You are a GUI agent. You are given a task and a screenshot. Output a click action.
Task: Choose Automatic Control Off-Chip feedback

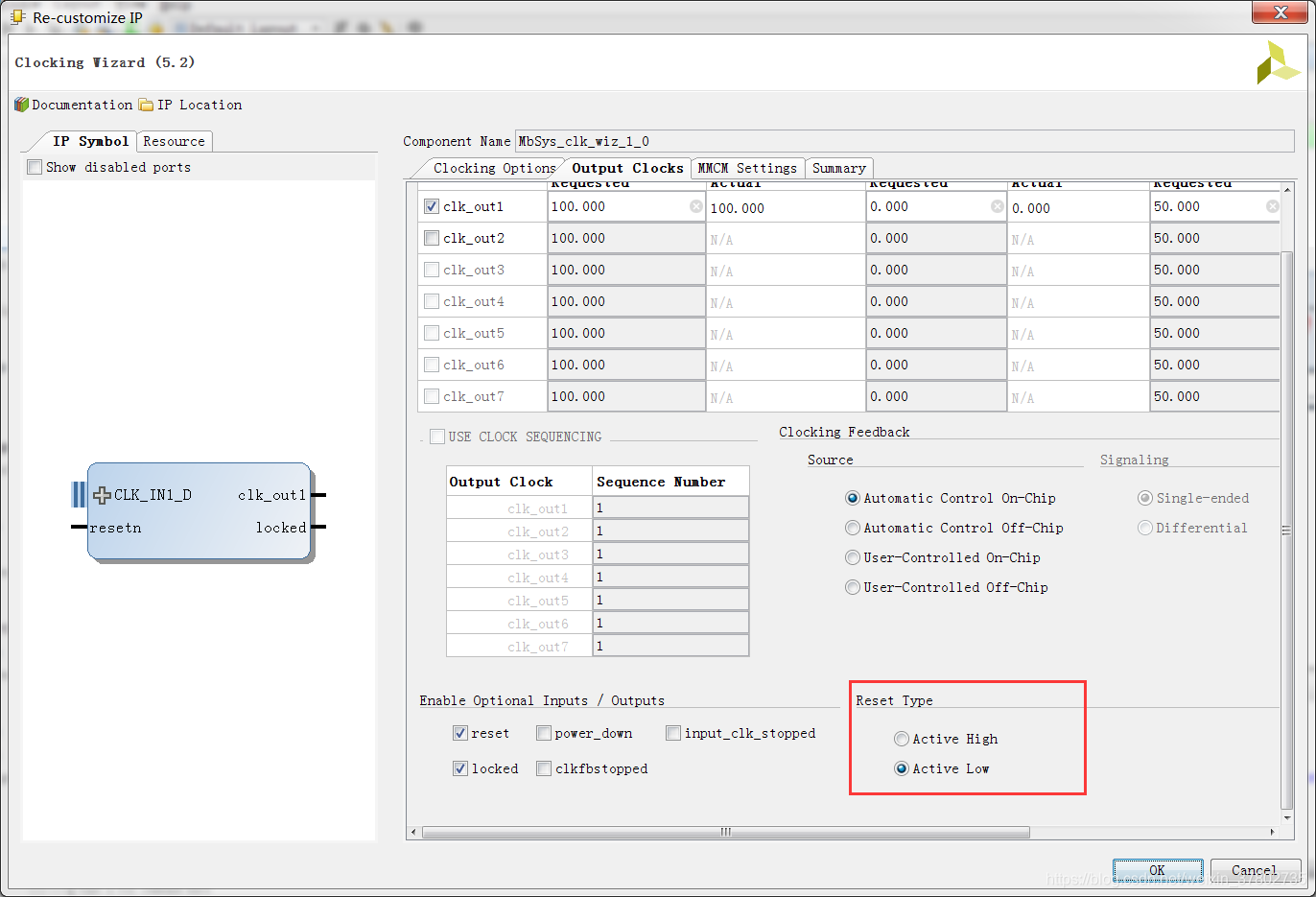click(853, 528)
